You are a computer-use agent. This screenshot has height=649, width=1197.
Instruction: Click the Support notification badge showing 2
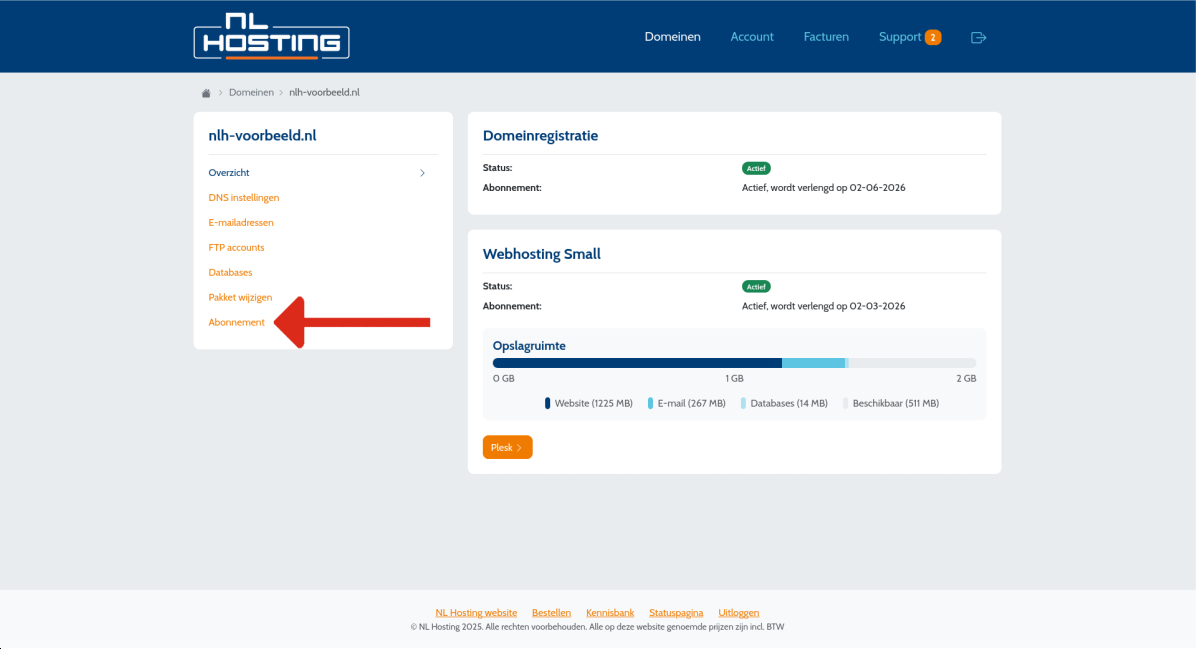(x=934, y=36)
